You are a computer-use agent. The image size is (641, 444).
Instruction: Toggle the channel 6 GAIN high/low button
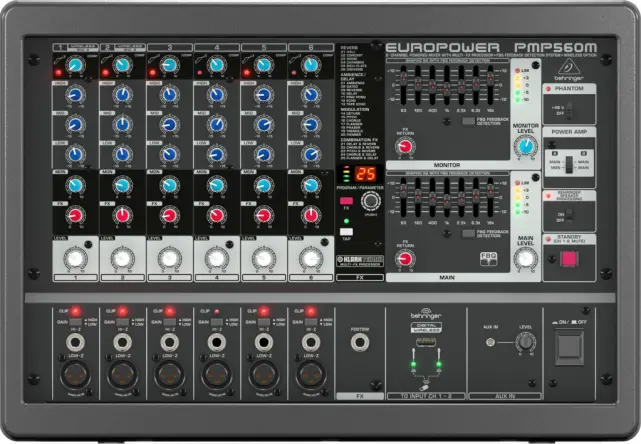(311, 322)
